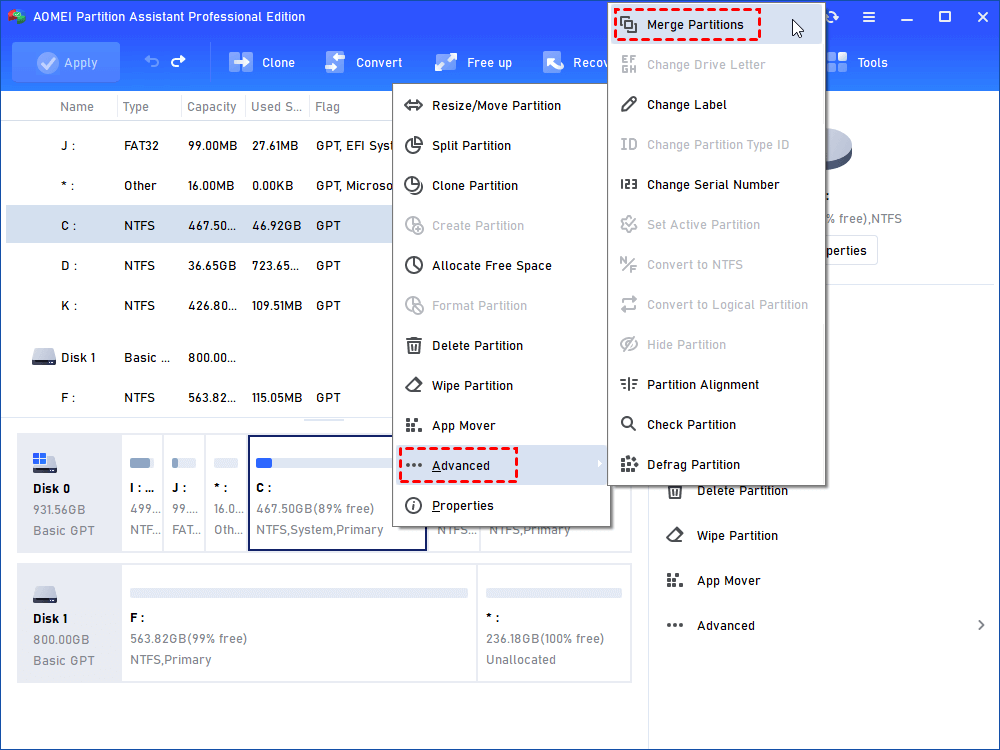Open the hamburger menu in the title bar

coord(869,17)
